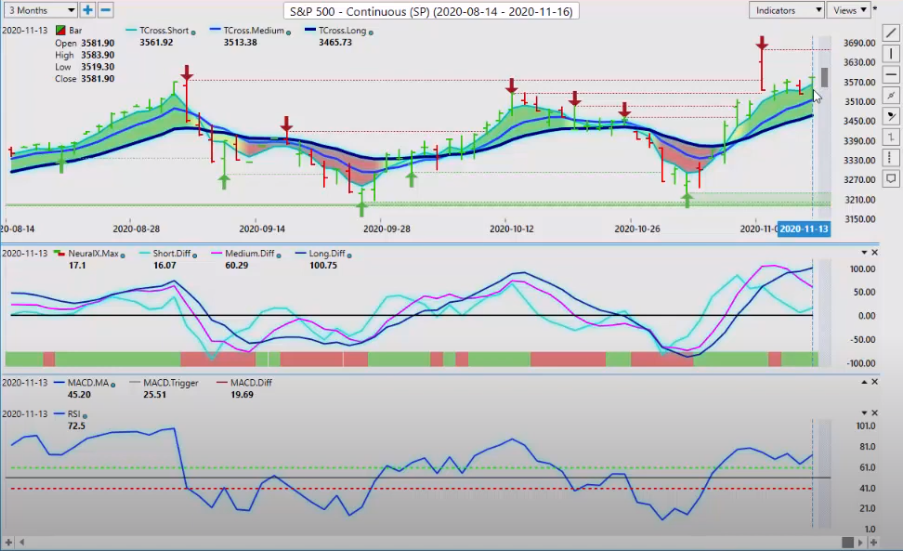This screenshot has height=551, width=903.
Task: Click the Close 3581.90 value
Action: coord(97,78)
